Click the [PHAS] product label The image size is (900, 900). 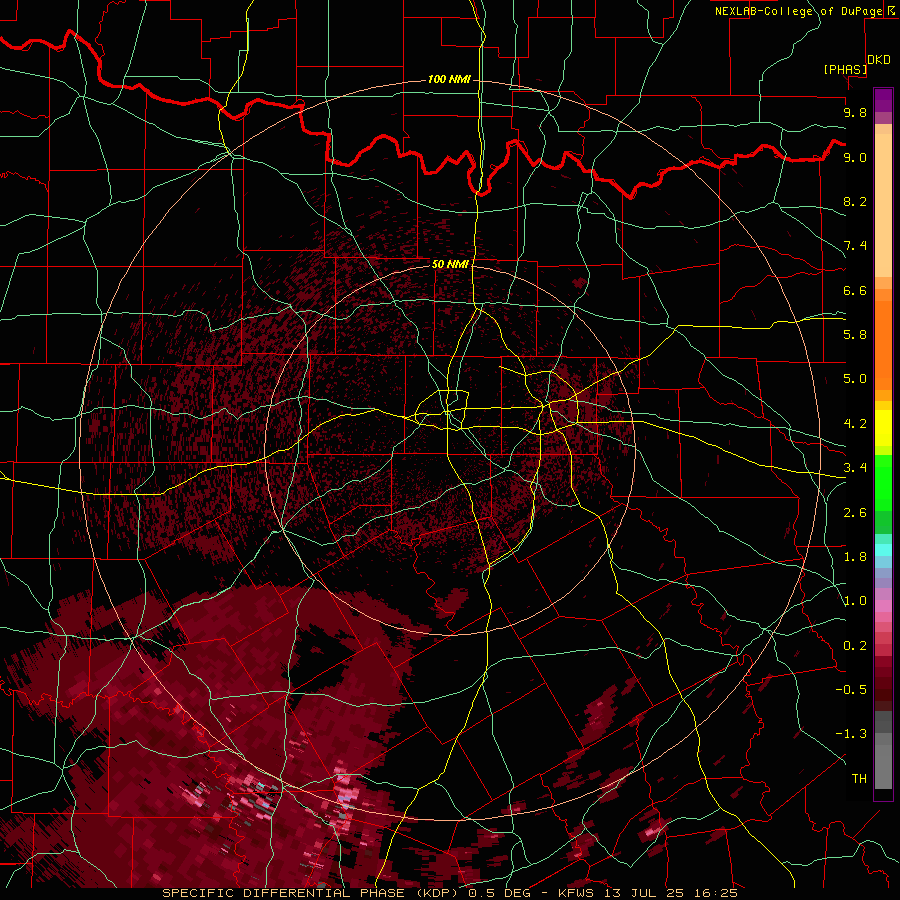coord(845,69)
